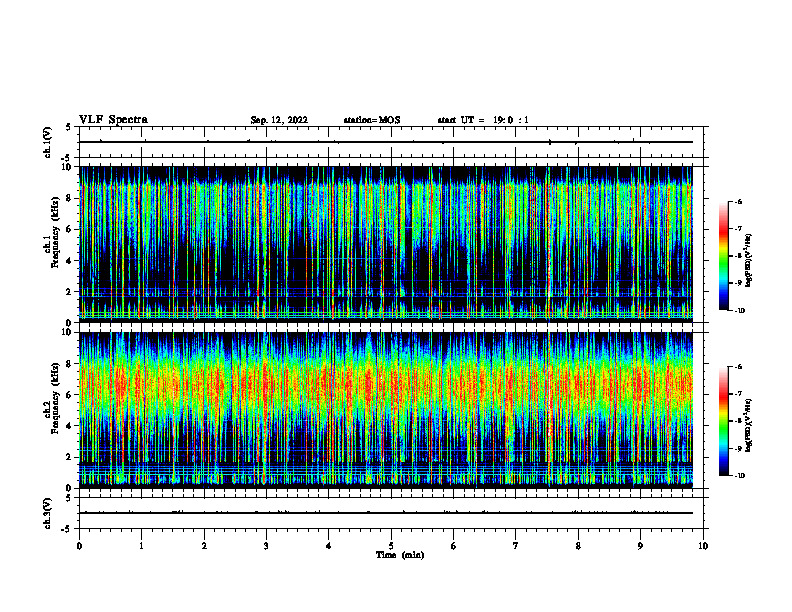Select the log(PSD) label beside ch.2 color bar
Screen dimensions: 792x612
click(750, 425)
